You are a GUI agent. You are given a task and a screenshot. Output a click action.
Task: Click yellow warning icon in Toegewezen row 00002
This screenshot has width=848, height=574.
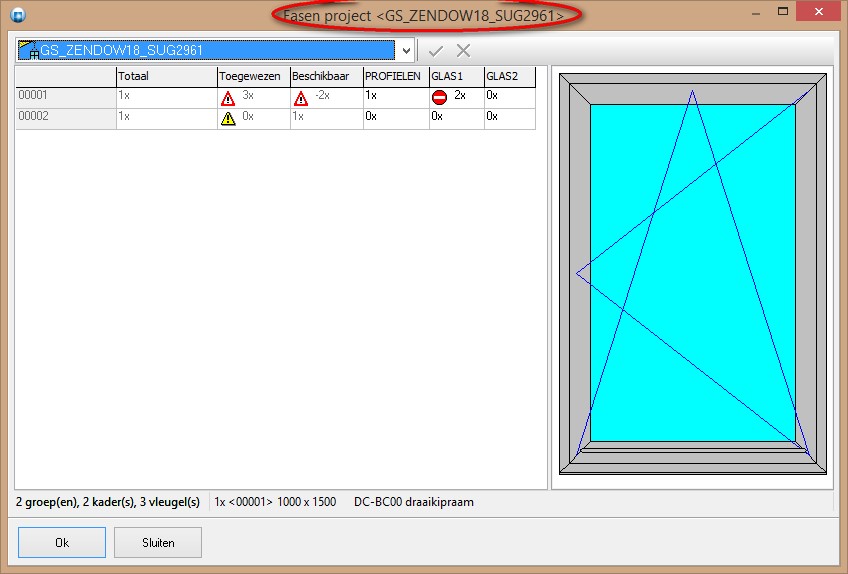228,118
